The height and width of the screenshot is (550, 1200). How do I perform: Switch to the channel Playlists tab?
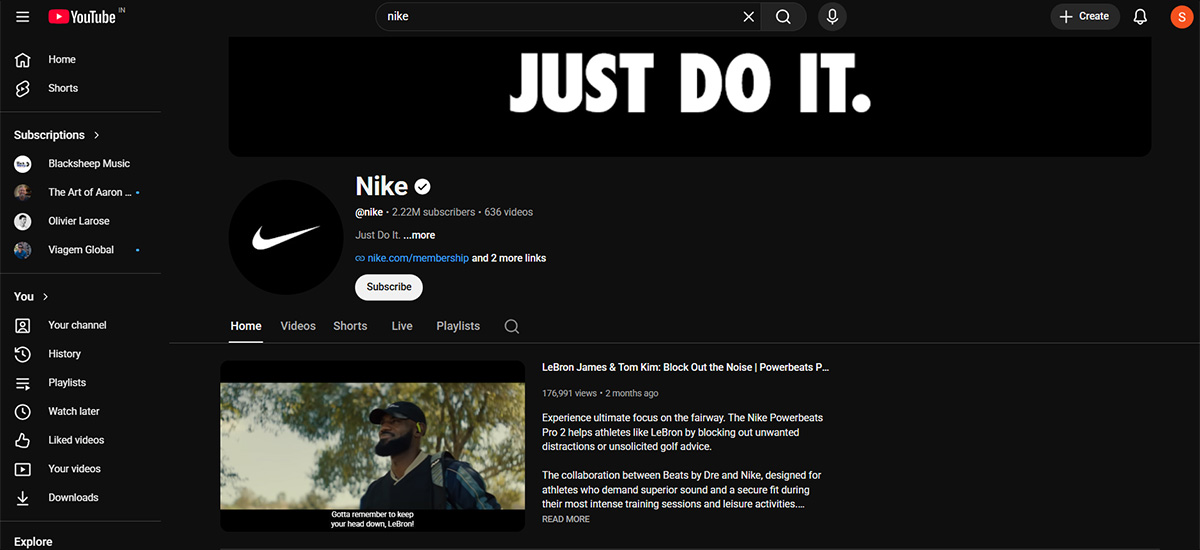pos(458,326)
